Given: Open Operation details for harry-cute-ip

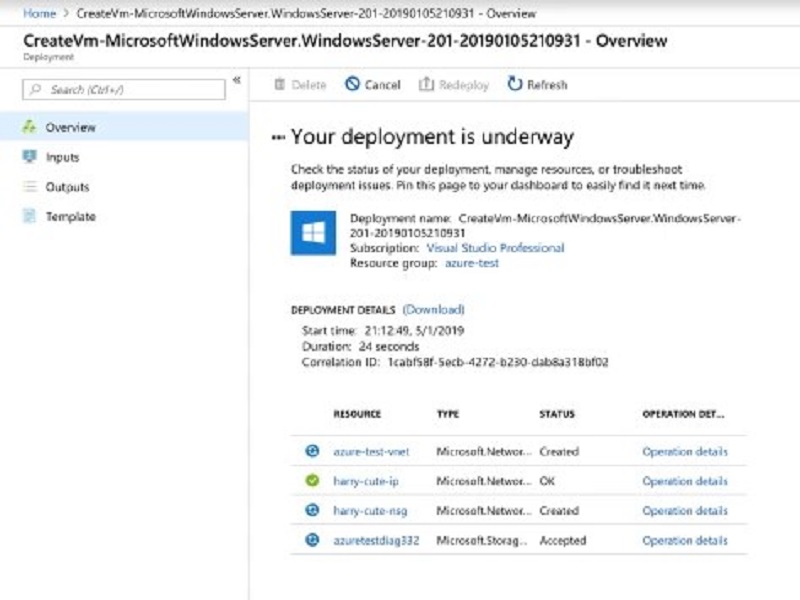Looking at the screenshot, I should [685, 481].
